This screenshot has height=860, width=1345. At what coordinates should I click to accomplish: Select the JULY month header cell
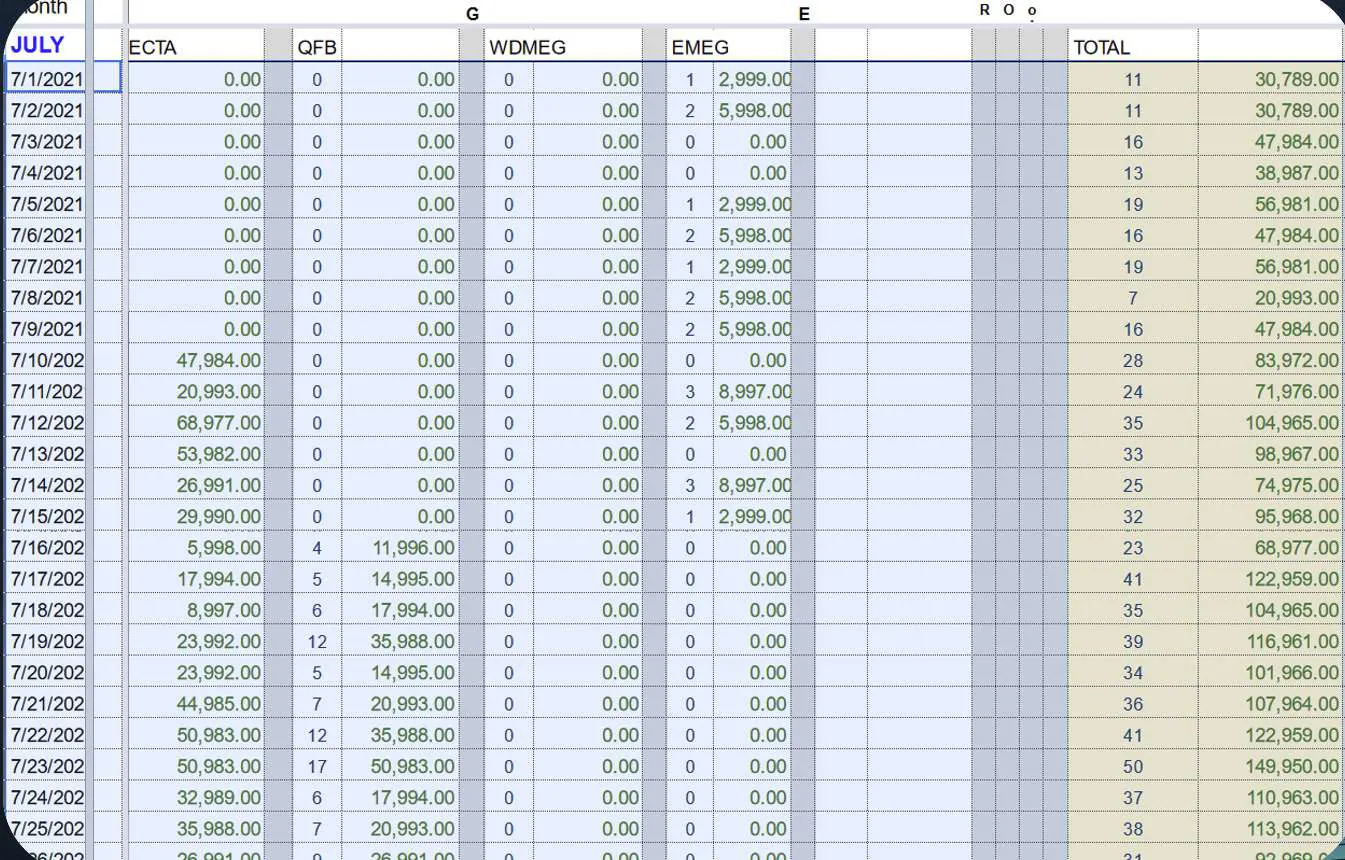click(x=45, y=45)
